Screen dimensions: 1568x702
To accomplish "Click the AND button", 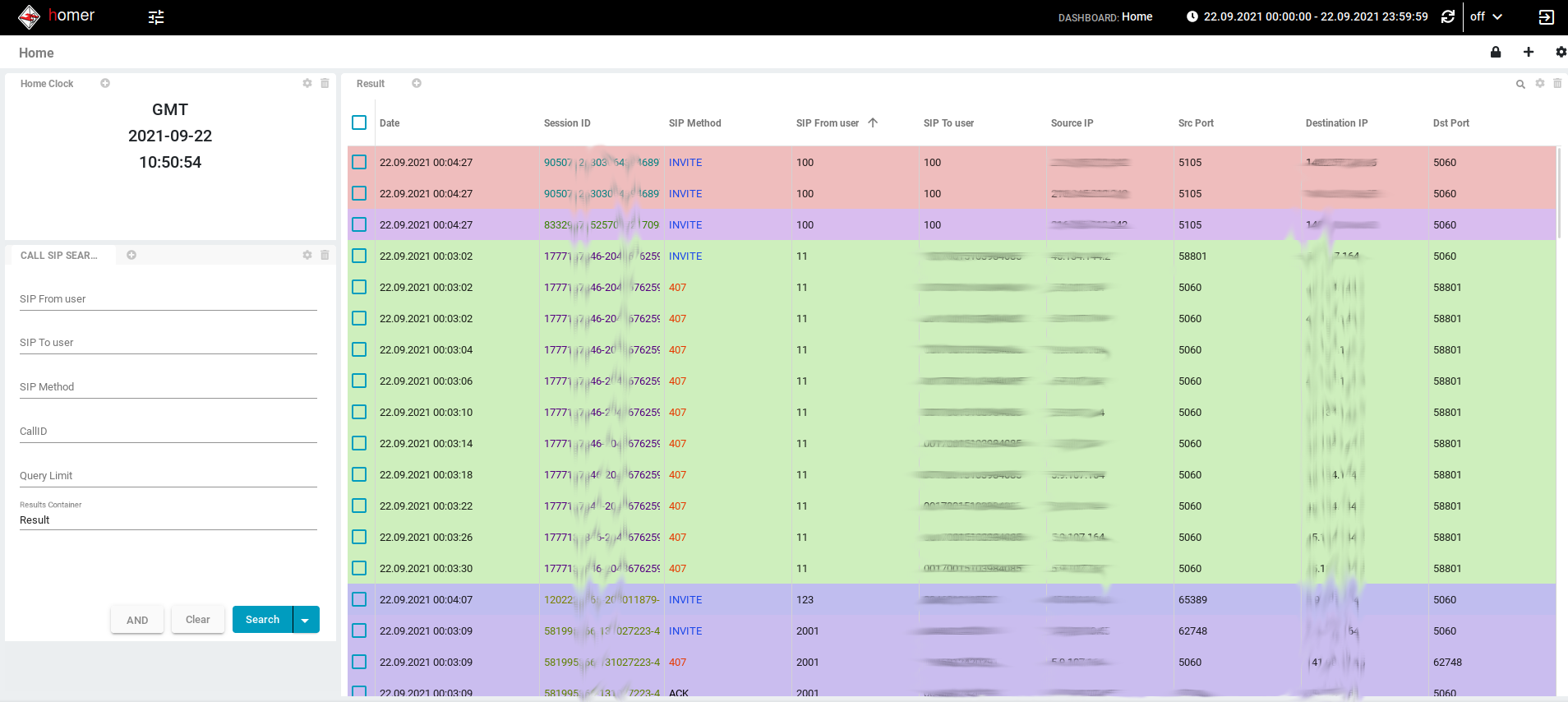I will pyautogui.click(x=137, y=620).
